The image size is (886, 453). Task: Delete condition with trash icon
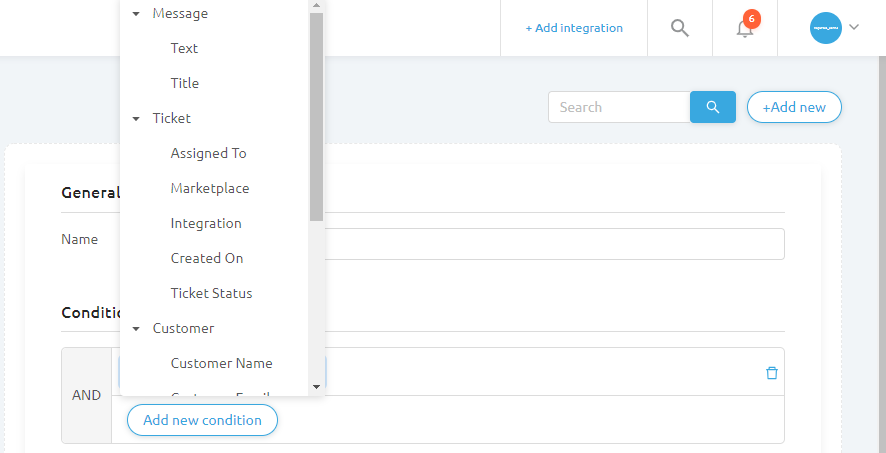(x=771, y=373)
